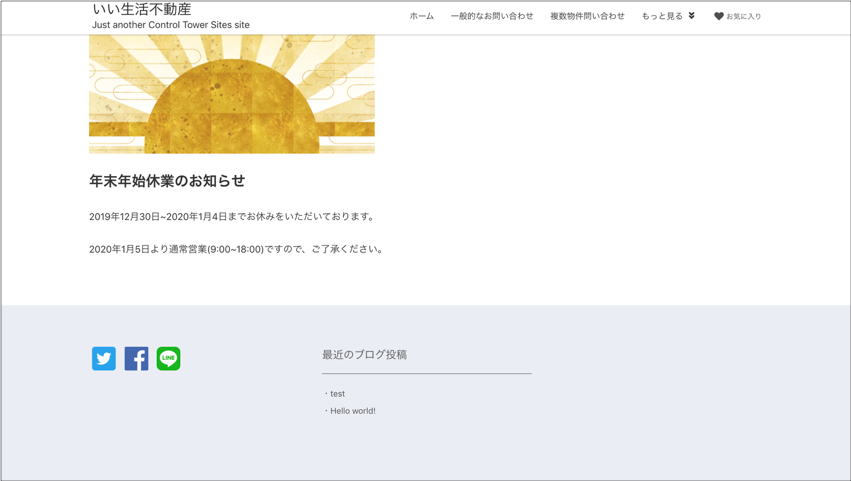Open the お気に入り favorites label
Image resolution: width=851 pixels, height=481 pixels.
743,17
